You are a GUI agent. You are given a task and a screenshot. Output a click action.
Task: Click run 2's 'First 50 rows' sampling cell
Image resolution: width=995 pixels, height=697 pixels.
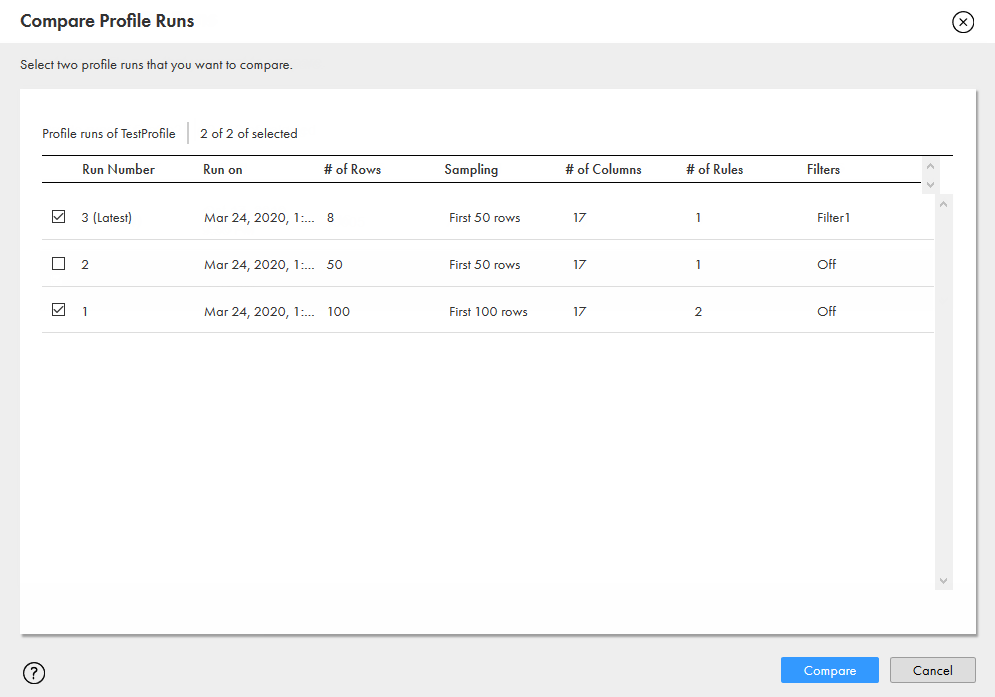[x=484, y=265]
